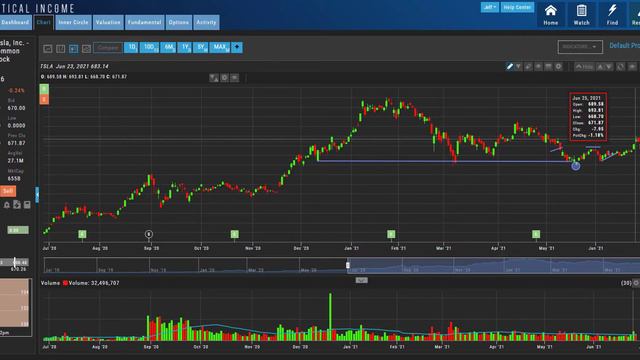
Task: Toggle the eye visibility icon in drawing toolbar
Action: pyautogui.click(x=538, y=67)
